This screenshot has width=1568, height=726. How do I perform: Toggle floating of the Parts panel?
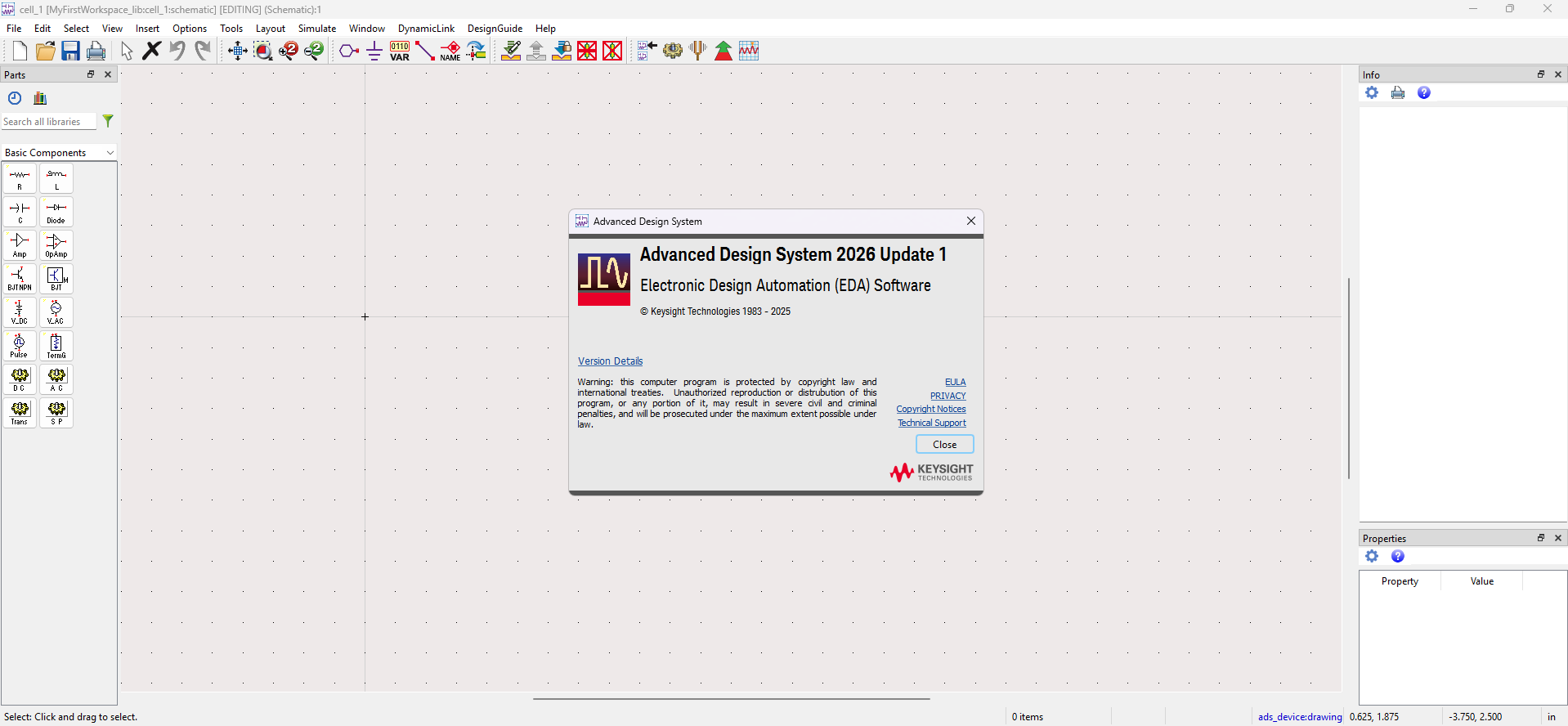tap(91, 74)
